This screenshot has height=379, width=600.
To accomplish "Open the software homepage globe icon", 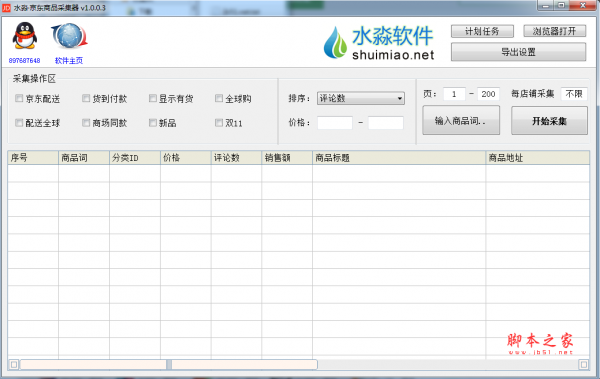I will 69,36.
